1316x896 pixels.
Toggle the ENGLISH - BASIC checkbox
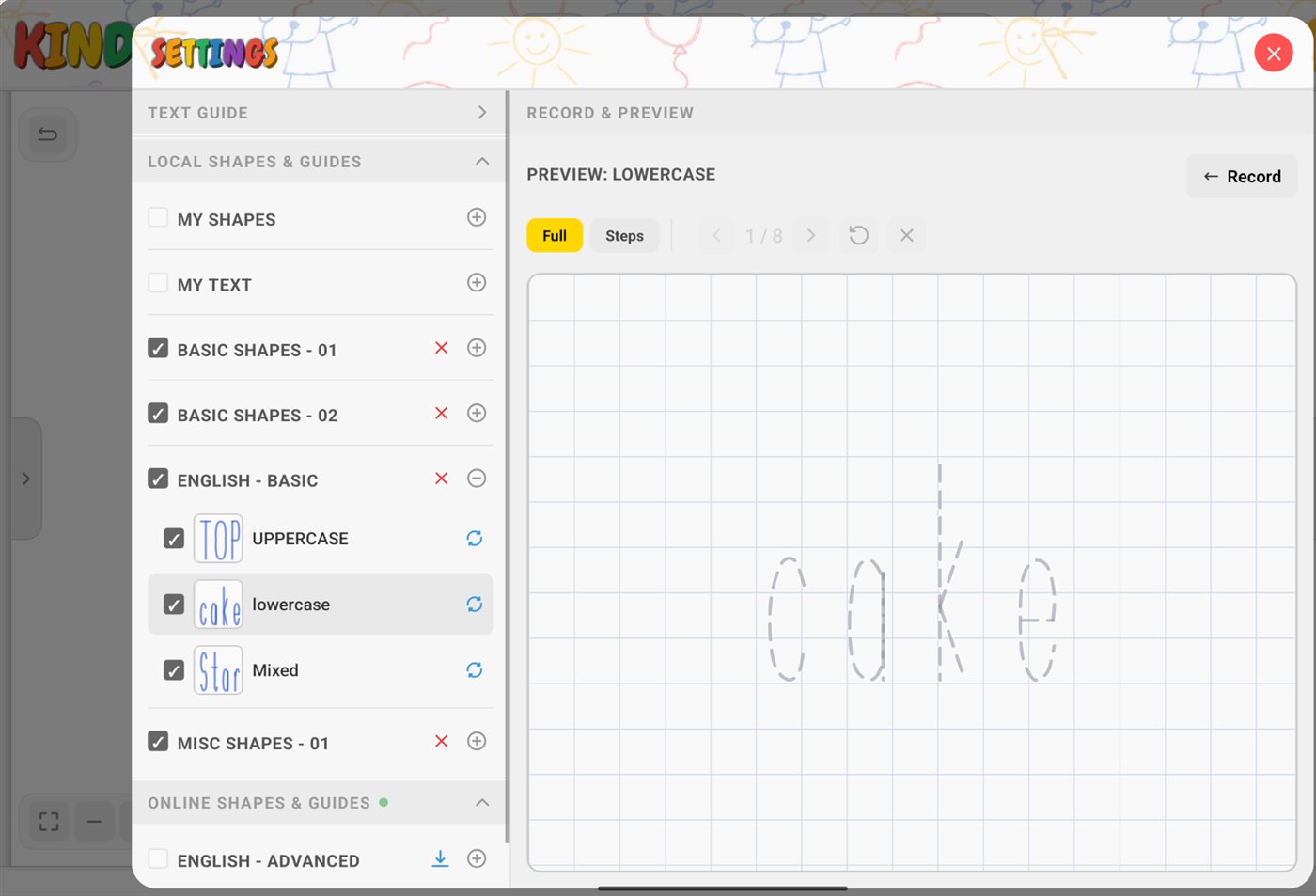(158, 479)
